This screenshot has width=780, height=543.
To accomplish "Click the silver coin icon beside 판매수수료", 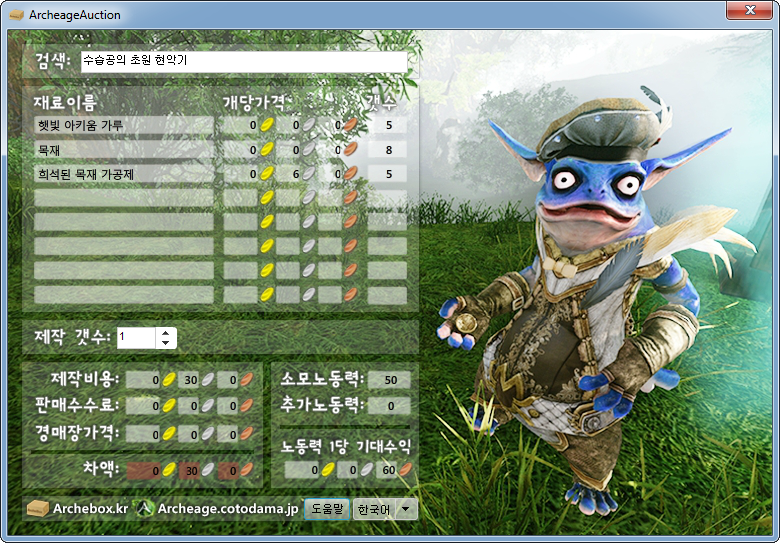I will (208, 407).
